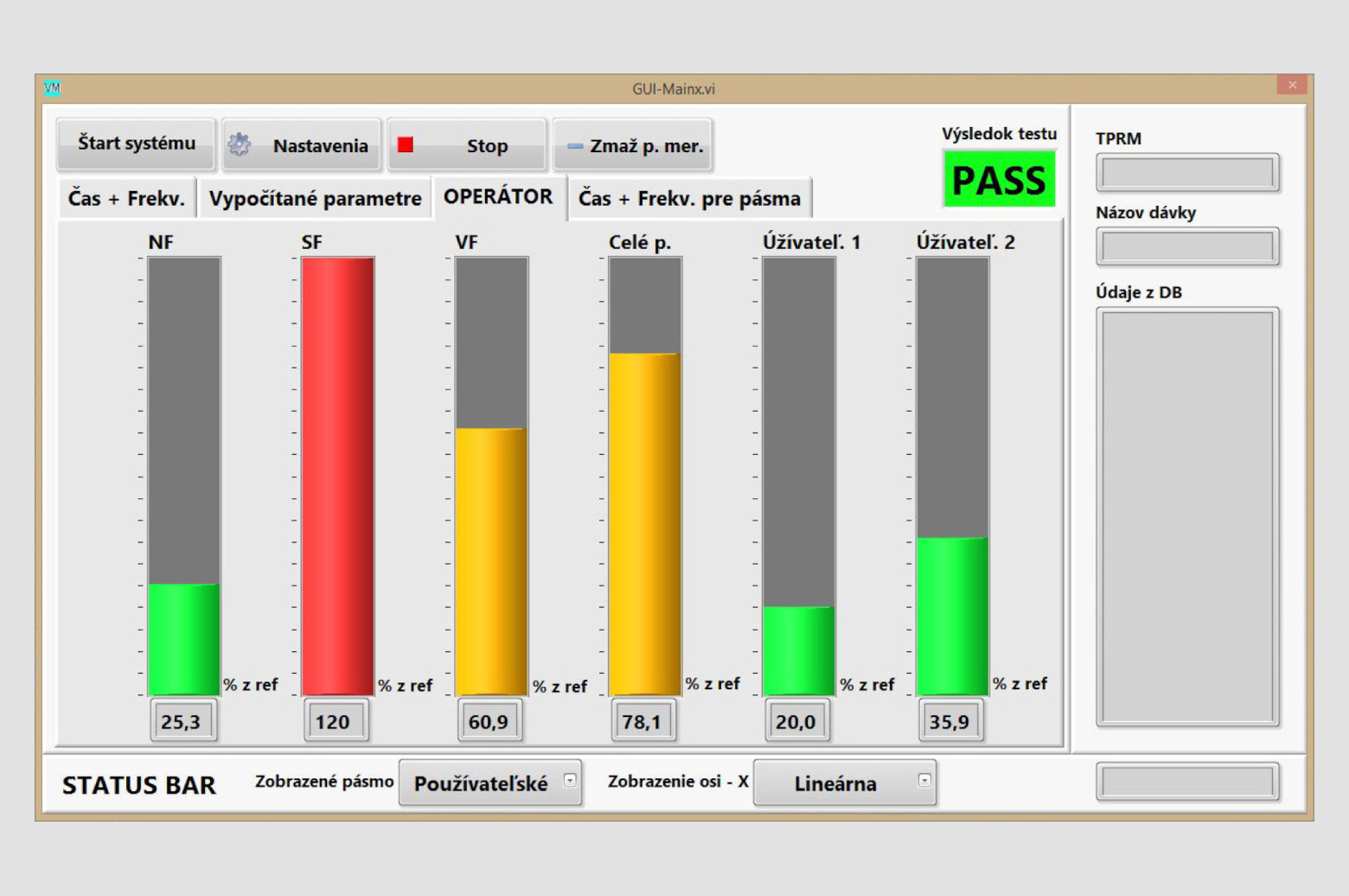Switch to Vypočítané parametre tab

(315, 198)
